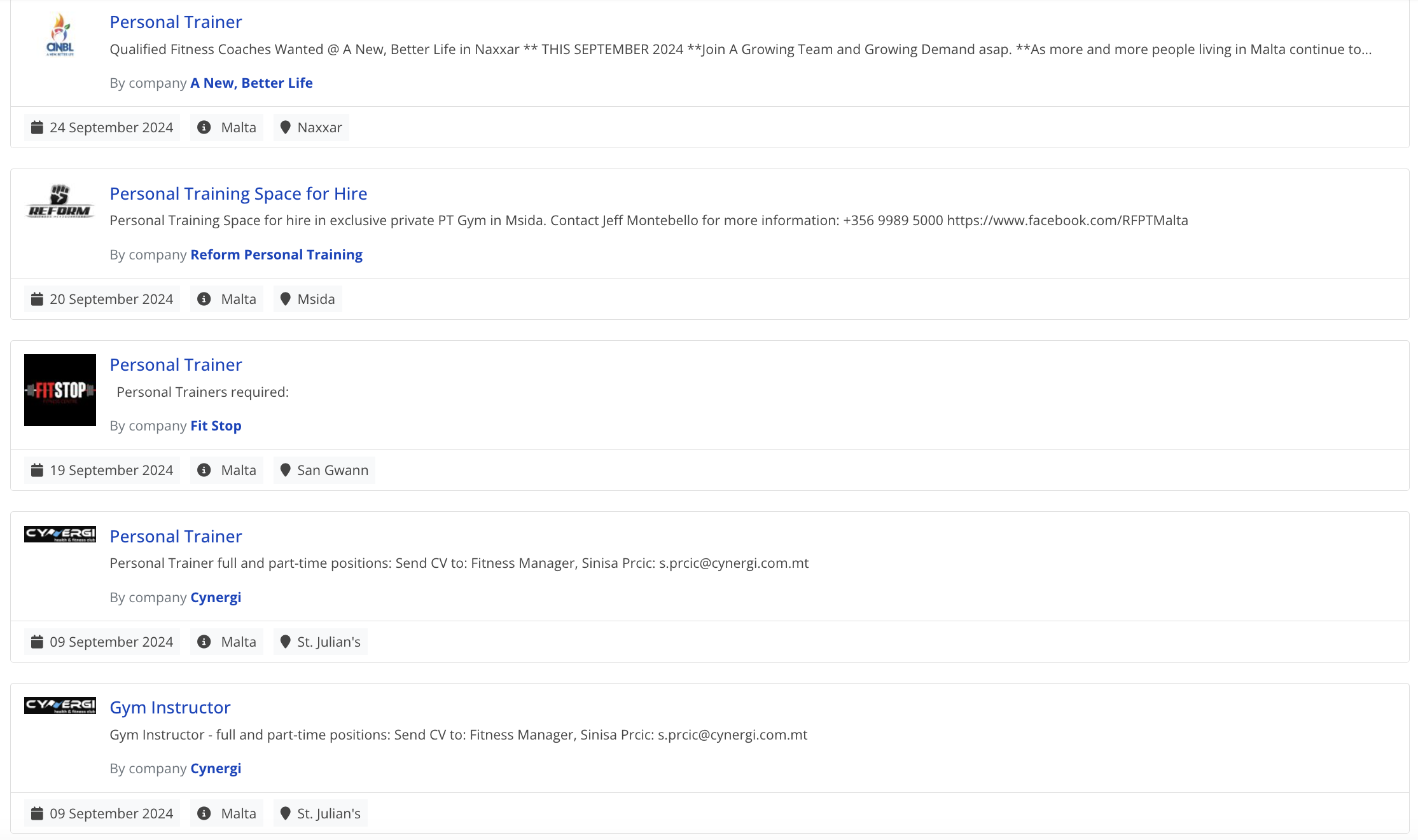The image size is (1418, 840).
Task: Open Personal Trainer listing by Fit Stop
Action: pos(176,364)
